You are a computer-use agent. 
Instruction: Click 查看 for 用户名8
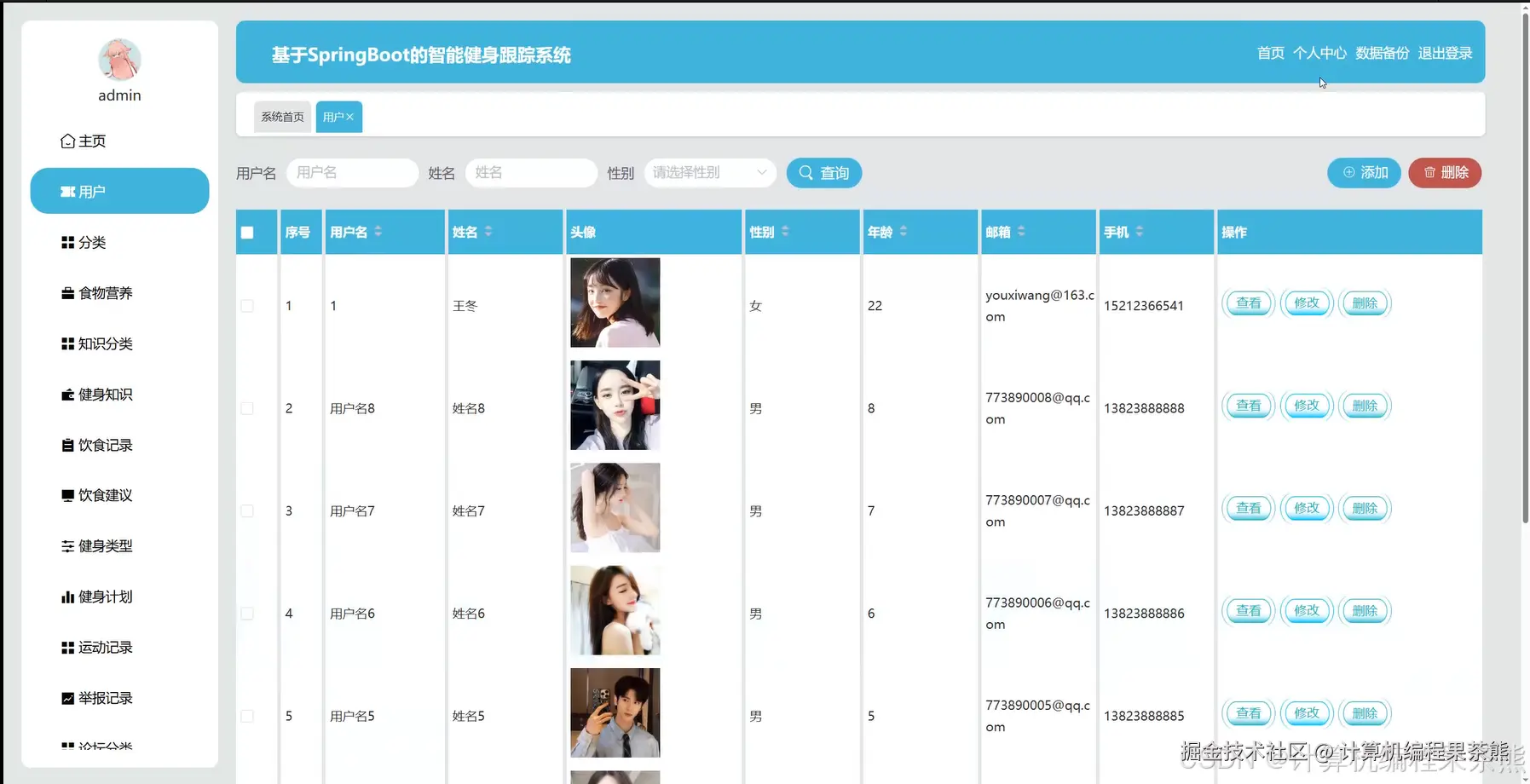pyautogui.click(x=1249, y=406)
